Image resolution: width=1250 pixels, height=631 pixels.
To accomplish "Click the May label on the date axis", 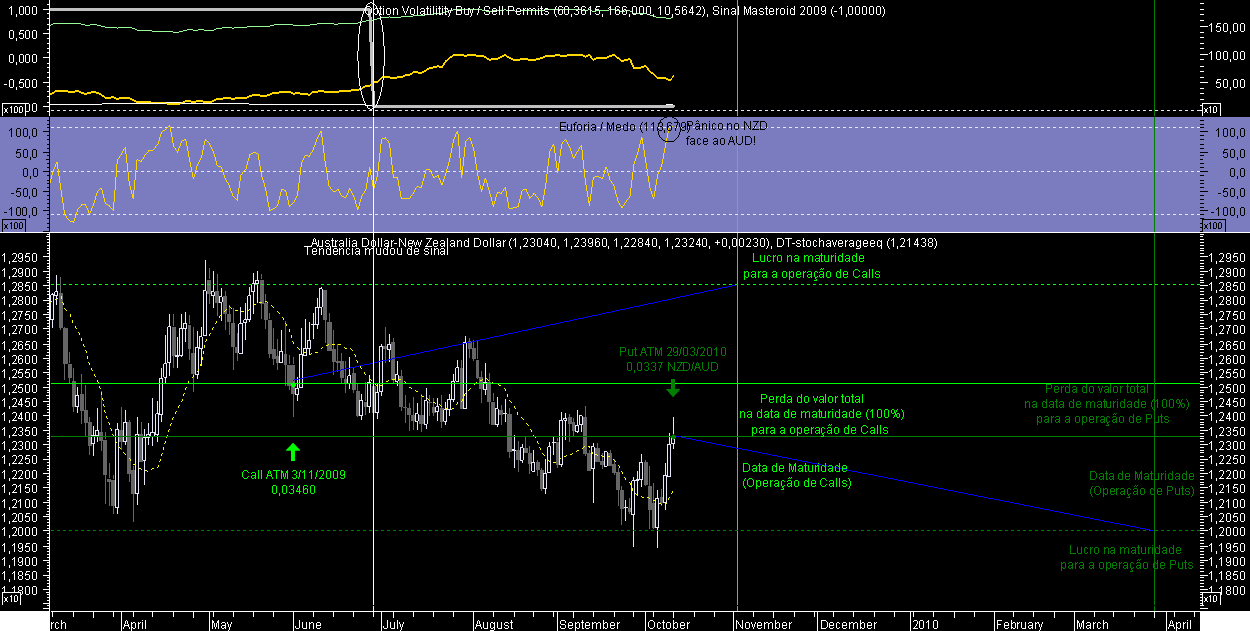I will click(x=222, y=624).
